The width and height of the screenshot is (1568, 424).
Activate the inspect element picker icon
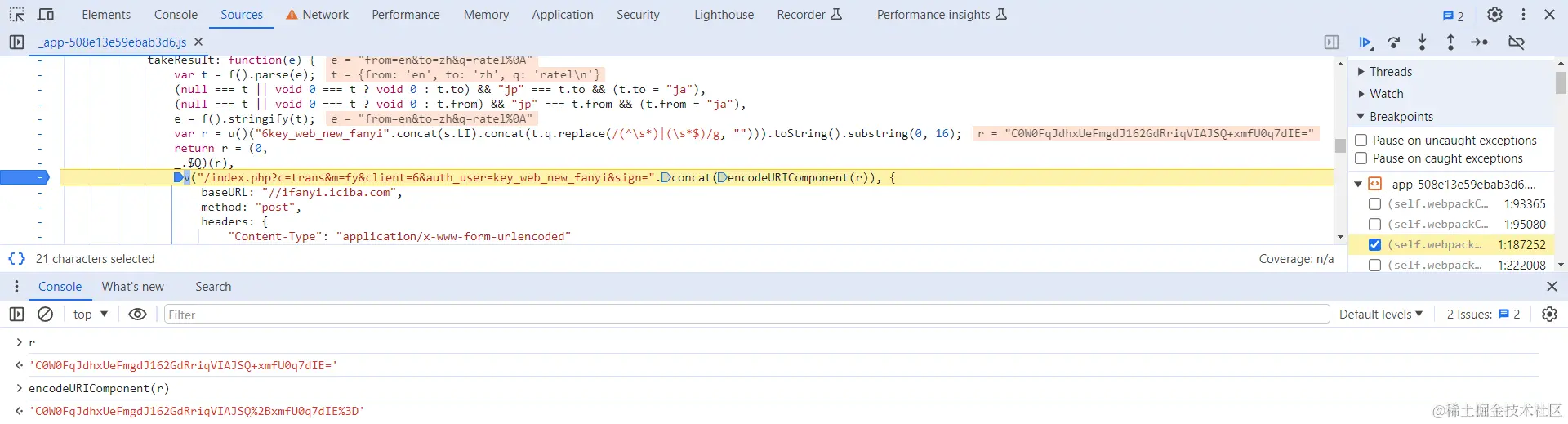pos(16,15)
